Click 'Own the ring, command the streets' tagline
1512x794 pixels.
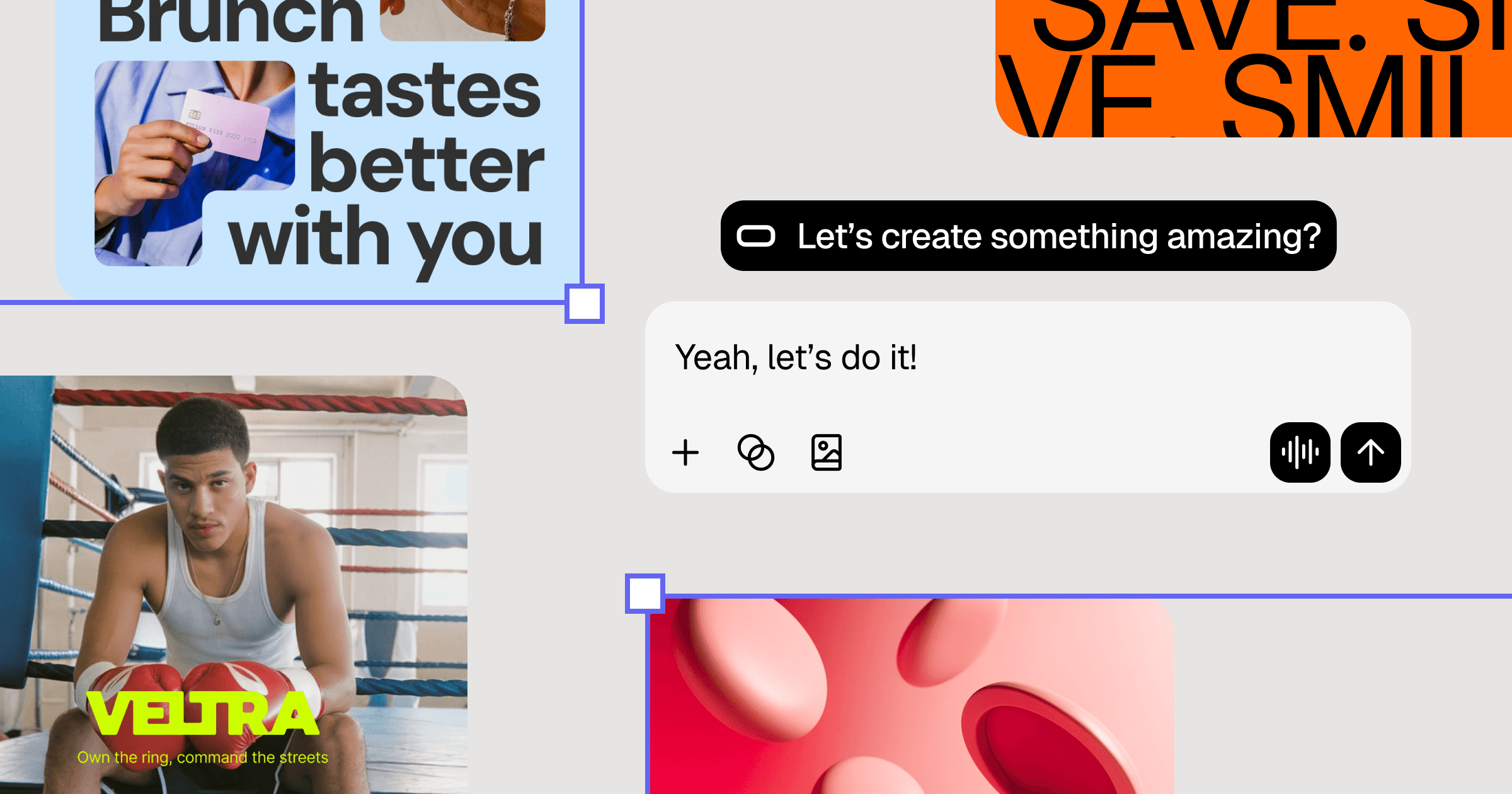203,757
